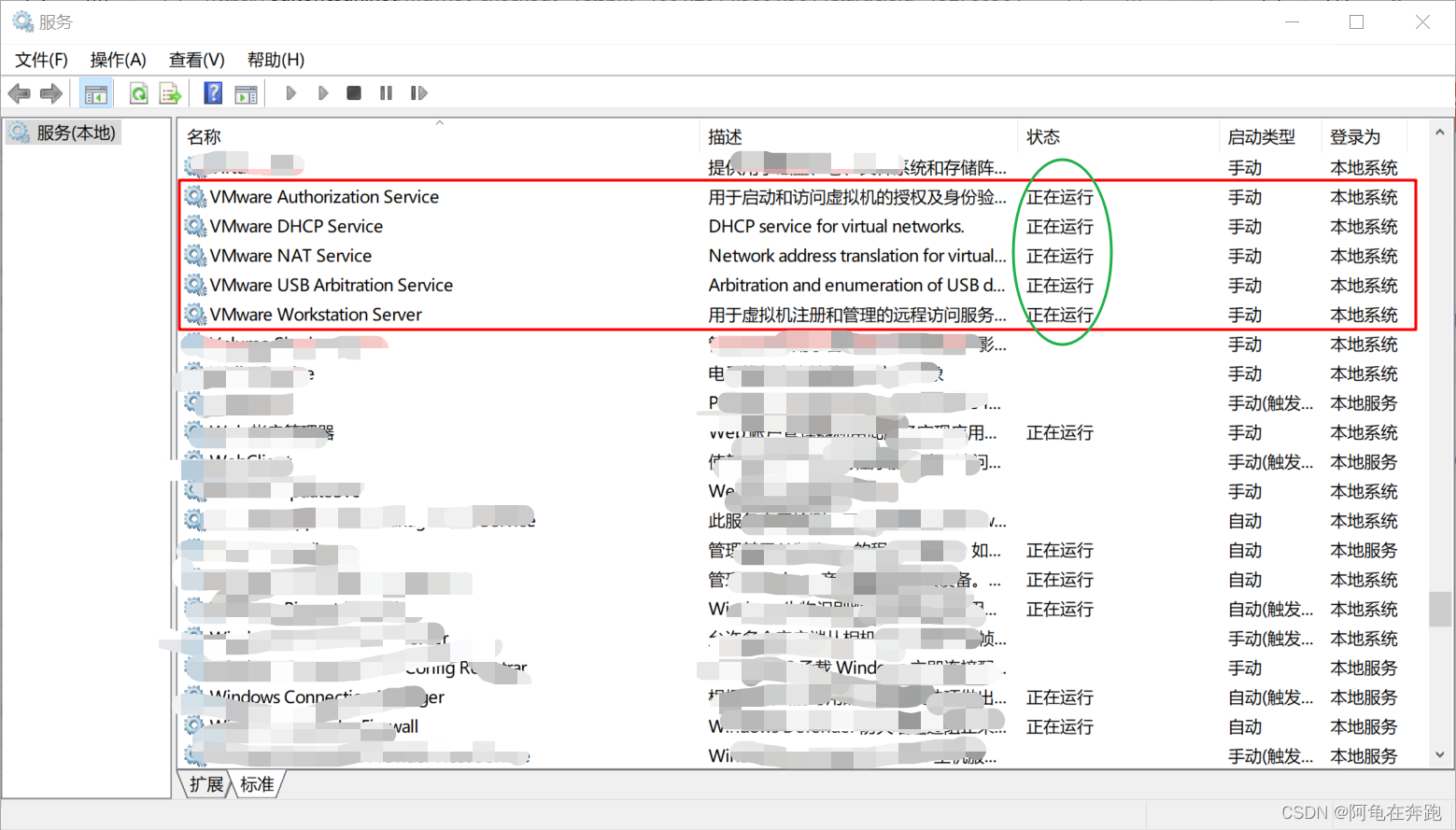This screenshot has height=830, width=1456.
Task: Open the Export List icon
Action: coord(169,92)
